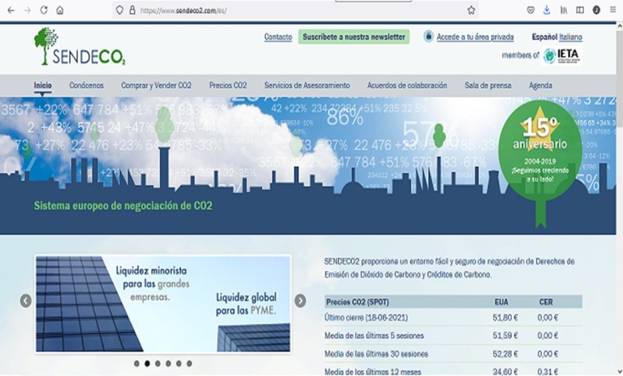This screenshot has width=623, height=376.
Task: Switch language to Italiano
Action: click(571, 37)
